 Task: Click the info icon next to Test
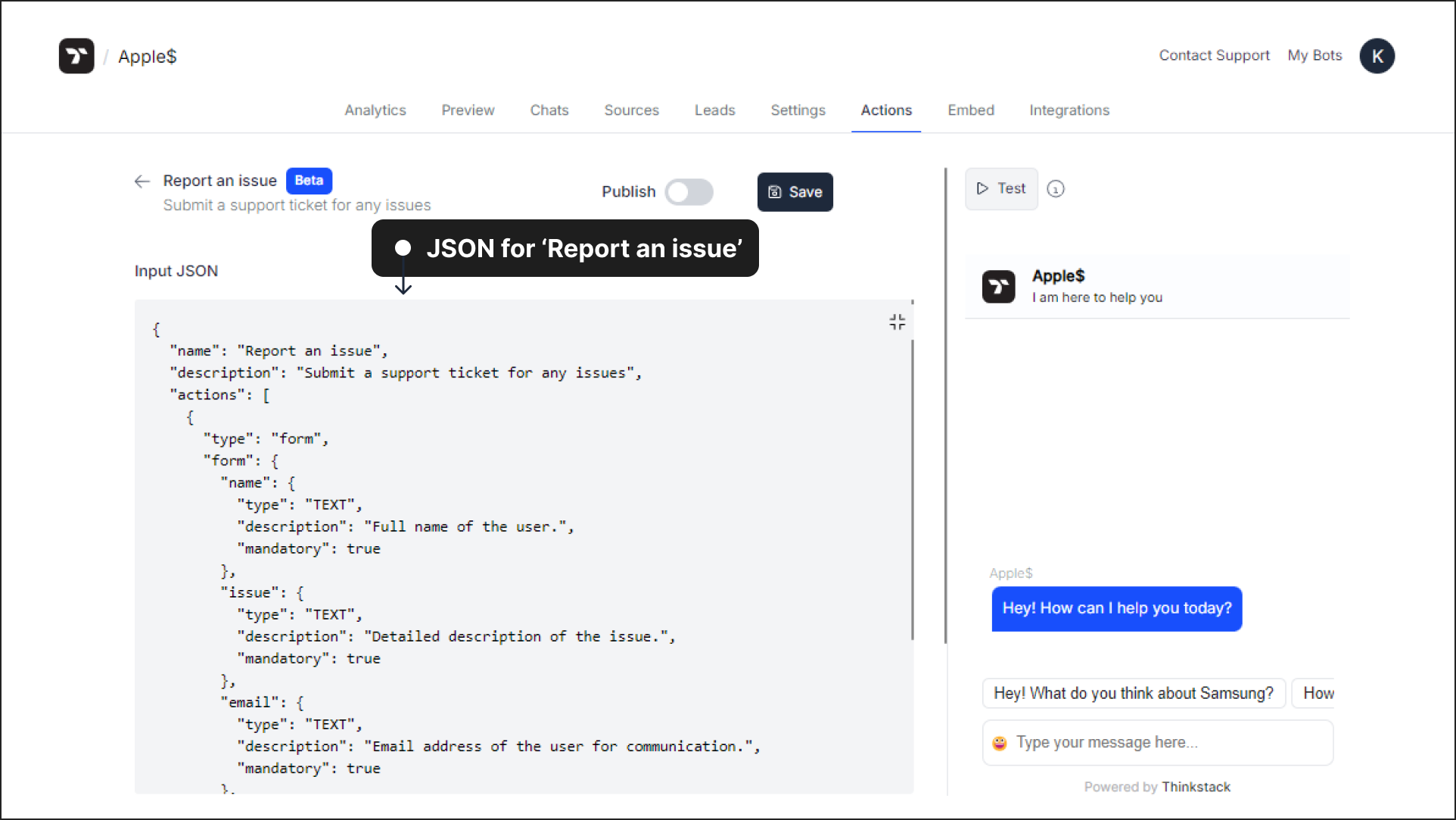1056,189
